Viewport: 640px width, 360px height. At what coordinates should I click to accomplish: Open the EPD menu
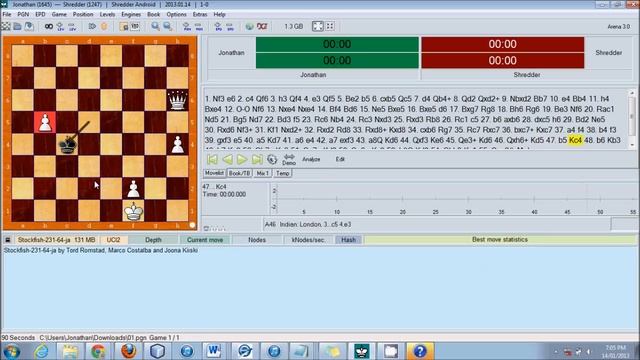click(40, 14)
